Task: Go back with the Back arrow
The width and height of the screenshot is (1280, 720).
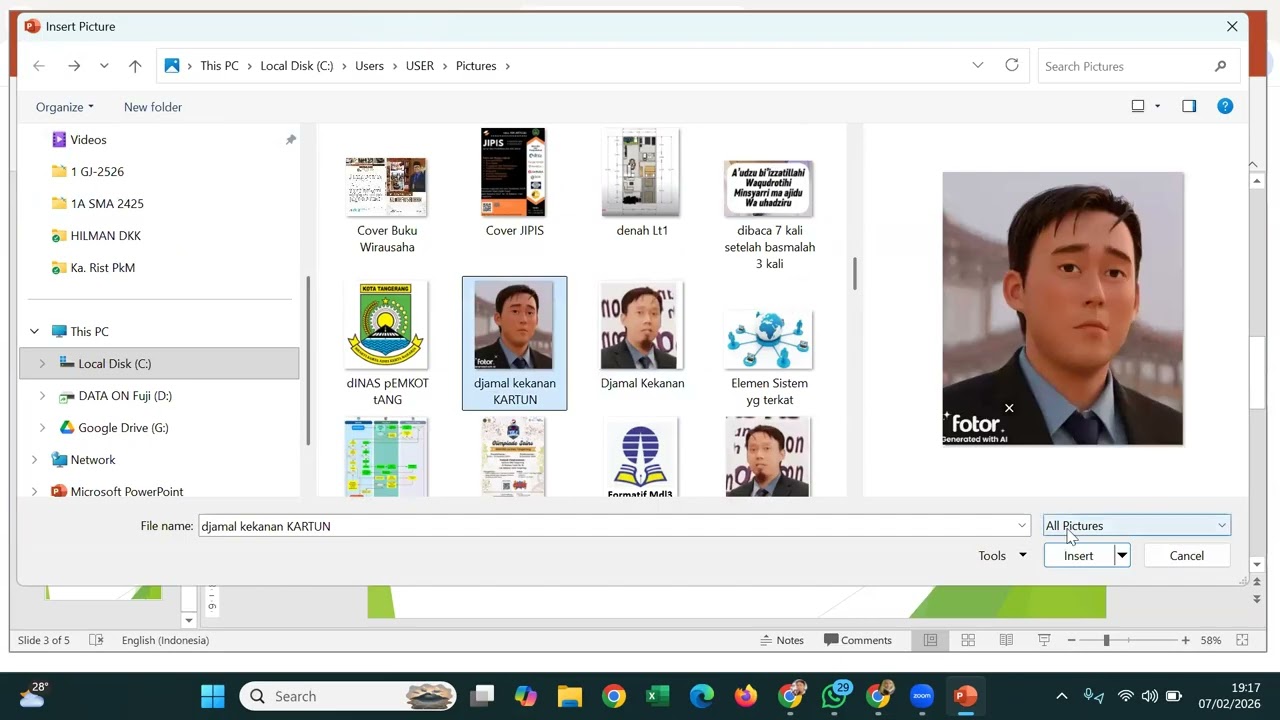Action: [x=39, y=66]
